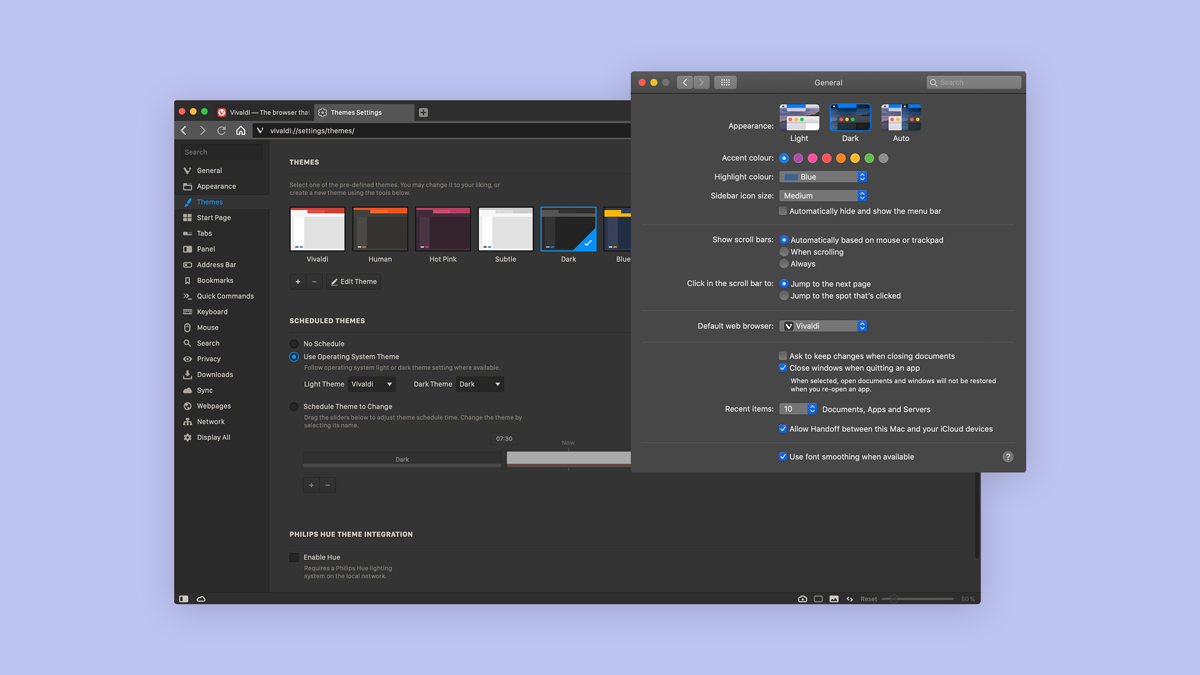1200x675 pixels.
Task: Click the image toggle icon in status bar
Action: 834,599
